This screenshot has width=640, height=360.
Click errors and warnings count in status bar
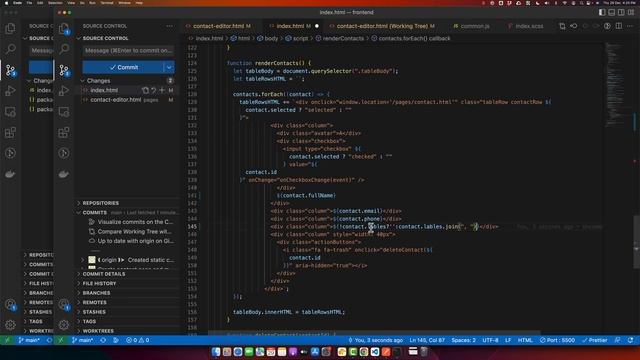138,340
